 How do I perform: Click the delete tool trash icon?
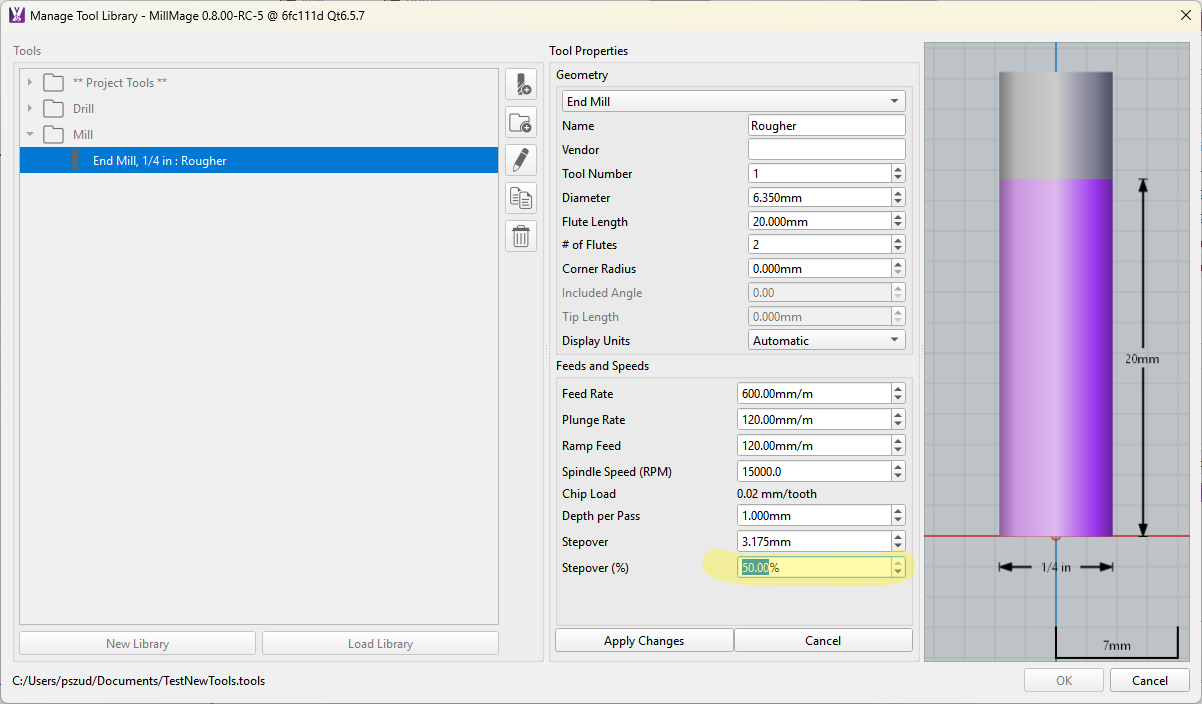(521, 236)
